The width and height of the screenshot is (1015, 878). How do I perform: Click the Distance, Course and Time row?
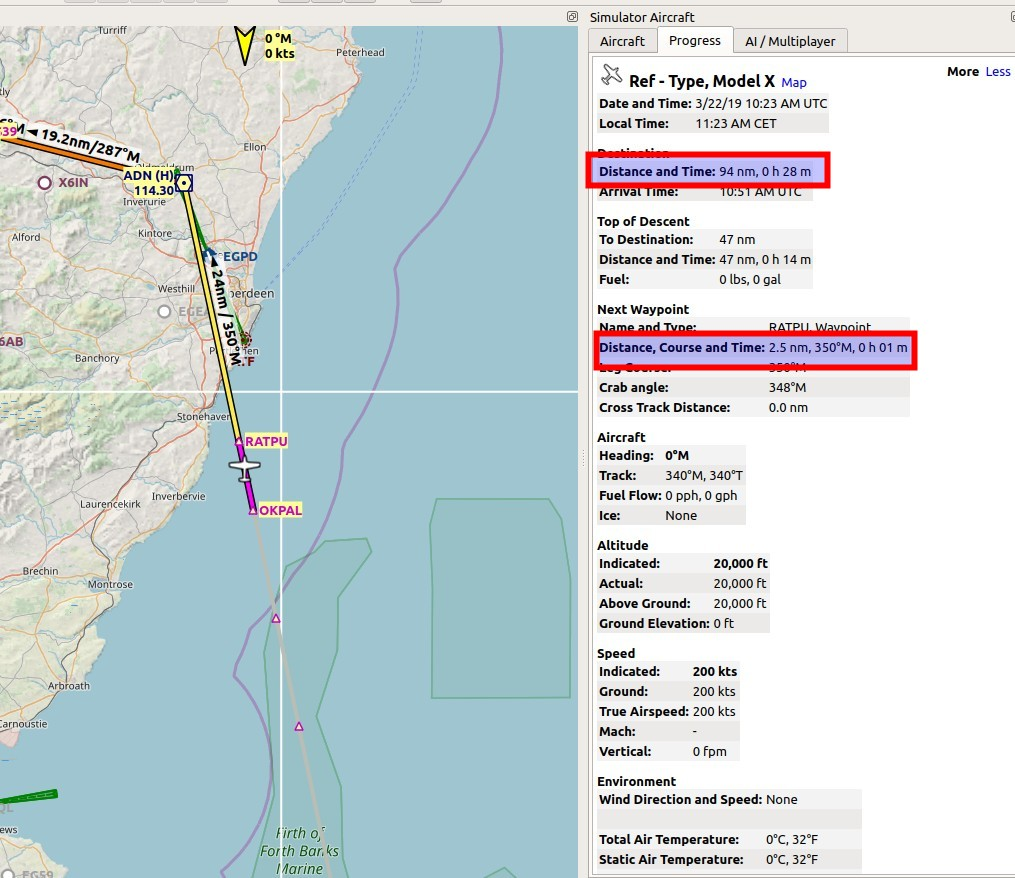tap(753, 348)
